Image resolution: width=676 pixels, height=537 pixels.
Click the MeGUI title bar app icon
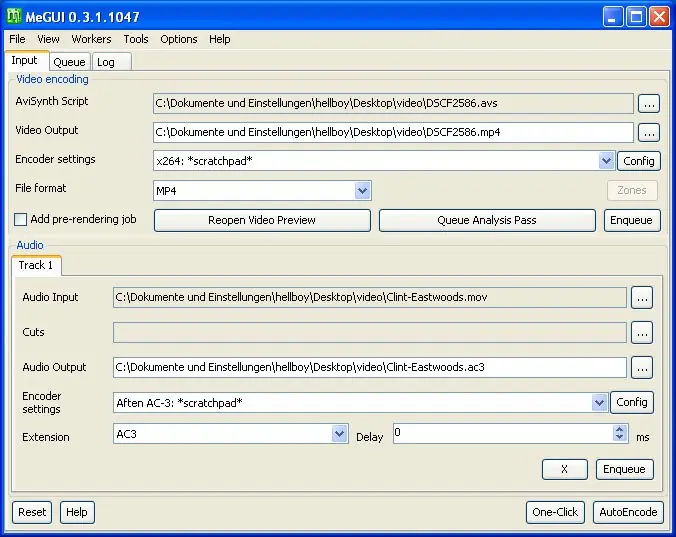point(14,16)
